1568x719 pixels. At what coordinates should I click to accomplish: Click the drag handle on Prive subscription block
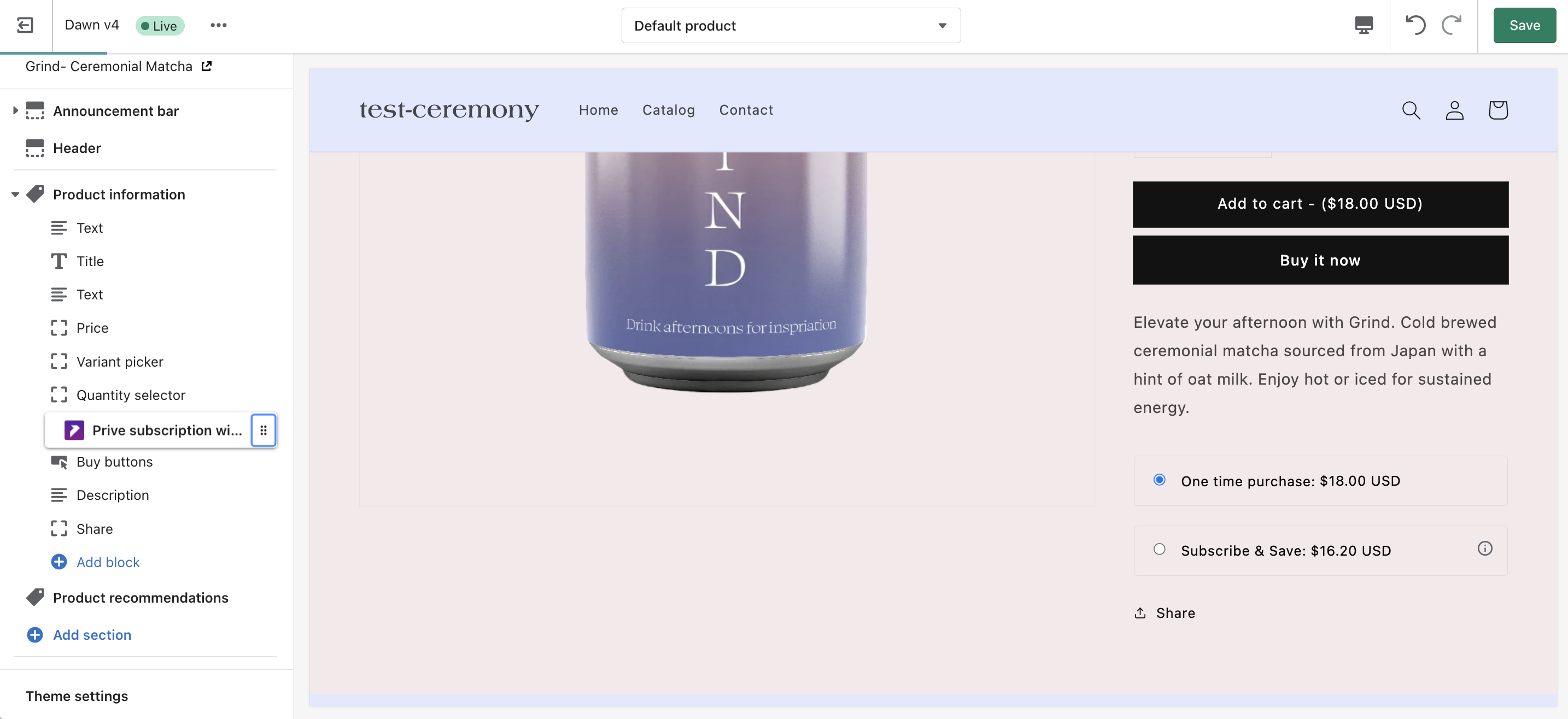pyautogui.click(x=264, y=430)
